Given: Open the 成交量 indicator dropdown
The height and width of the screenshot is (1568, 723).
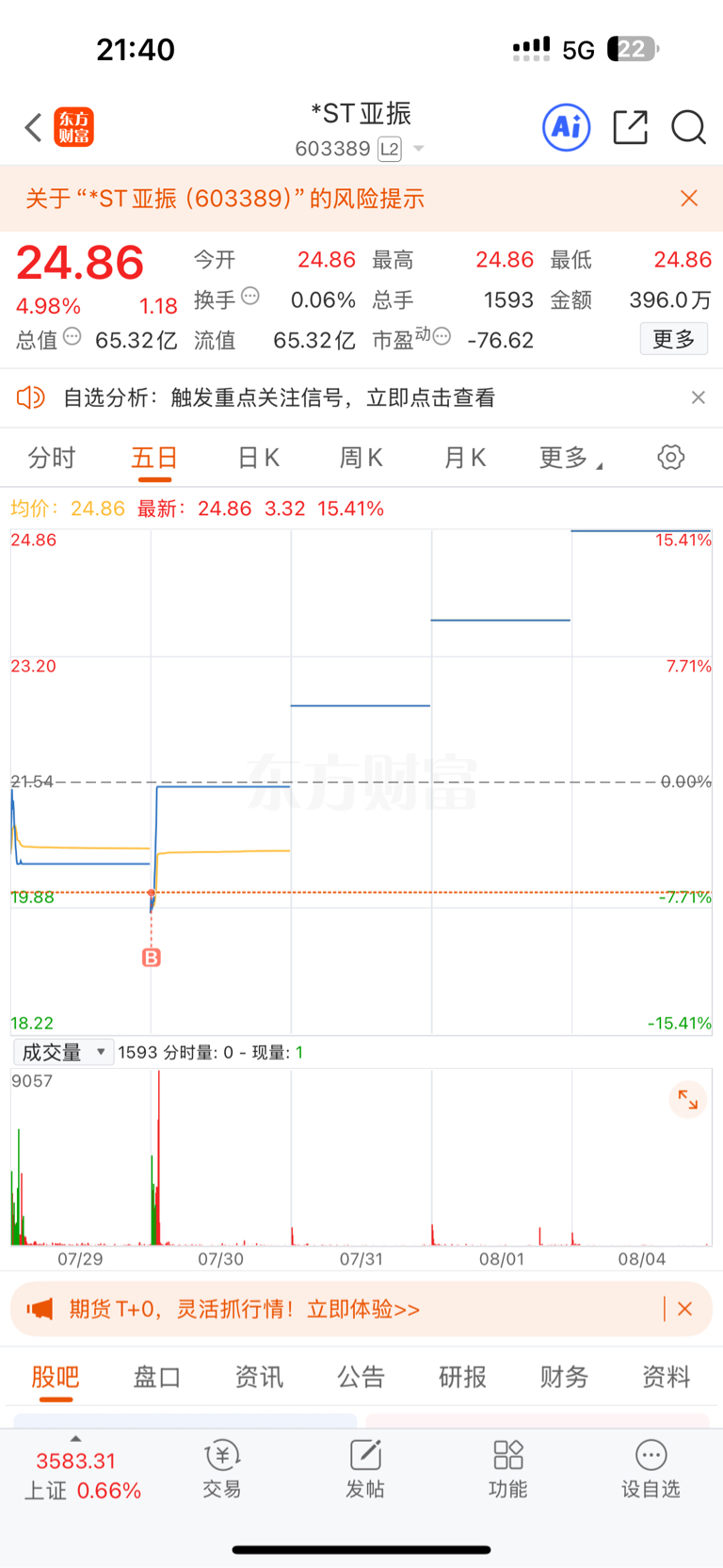Looking at the screenshot, I should click(63, 1052).
